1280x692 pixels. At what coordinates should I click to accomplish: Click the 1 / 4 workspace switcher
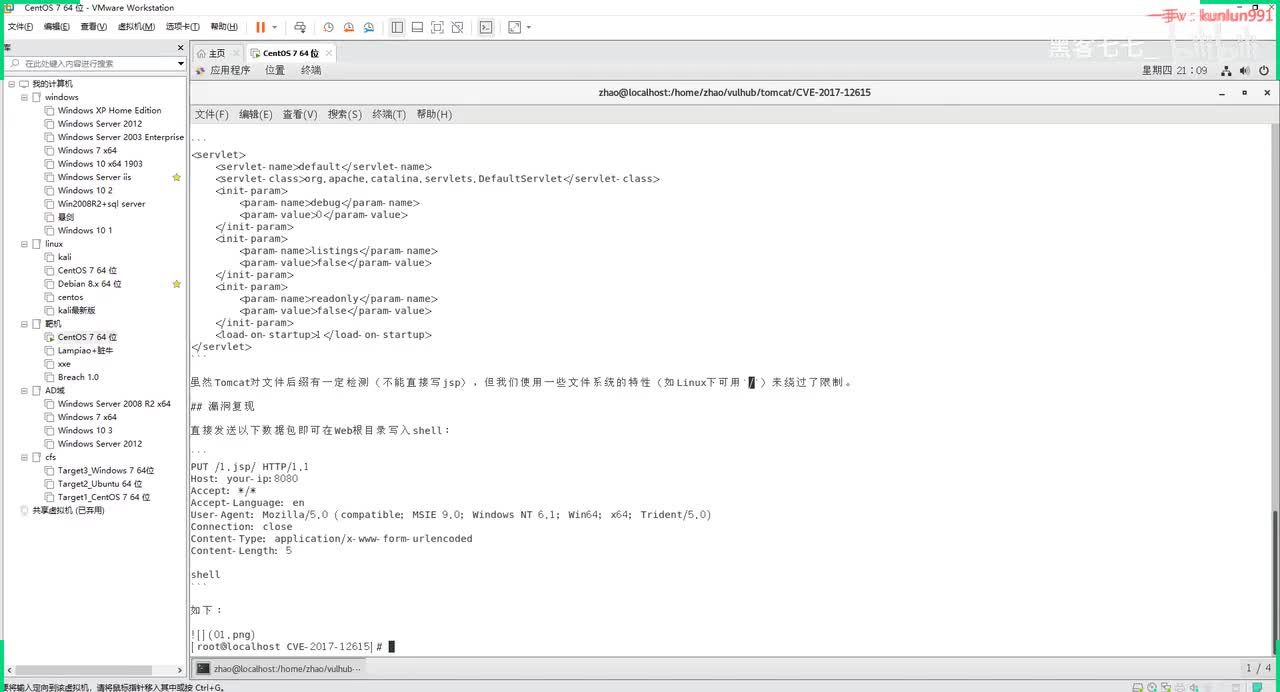point(1258,668)
